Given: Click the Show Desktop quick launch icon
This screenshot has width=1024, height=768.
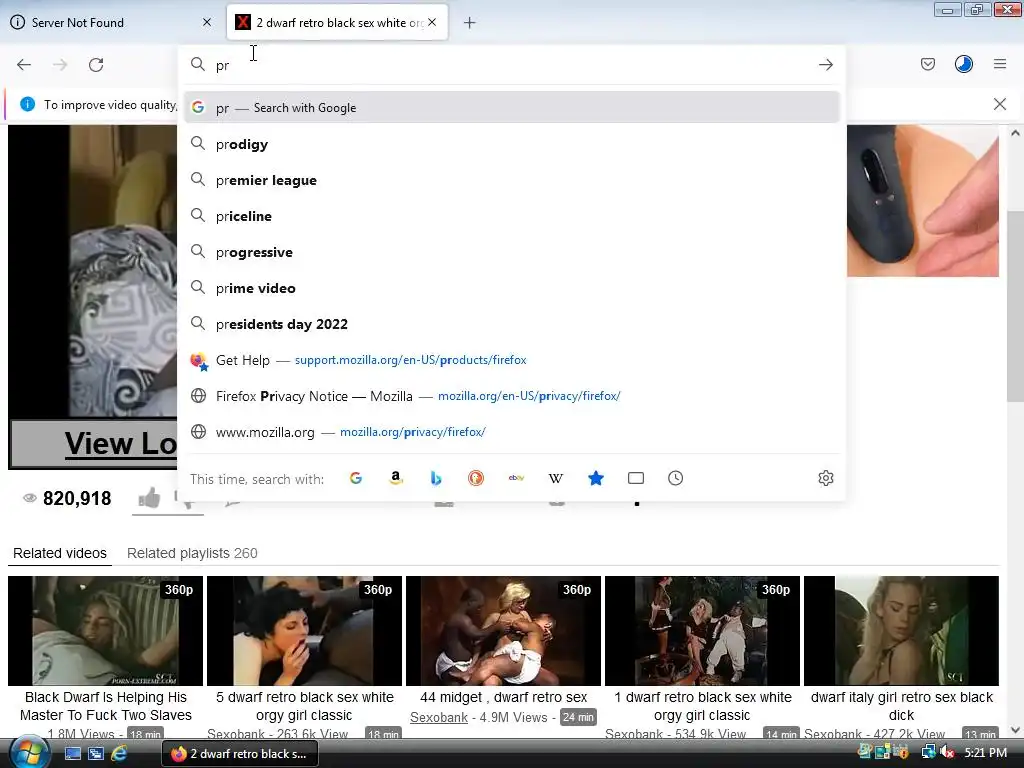Looking at the screenshot, I should click(72, 754).
